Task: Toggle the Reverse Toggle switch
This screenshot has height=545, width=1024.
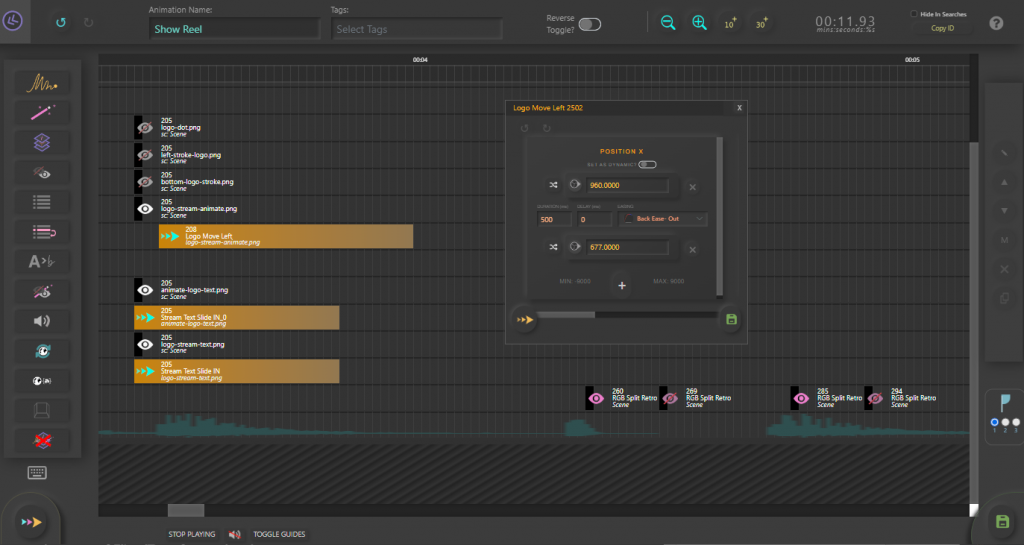Action: (590, 24)
